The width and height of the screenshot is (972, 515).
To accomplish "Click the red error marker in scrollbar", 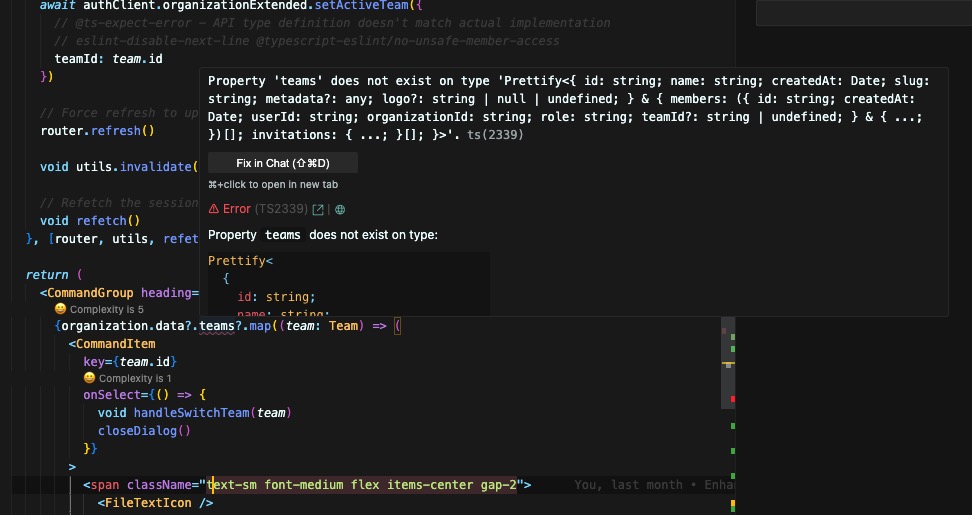I will pyautogui.click(x=733, y=399).
